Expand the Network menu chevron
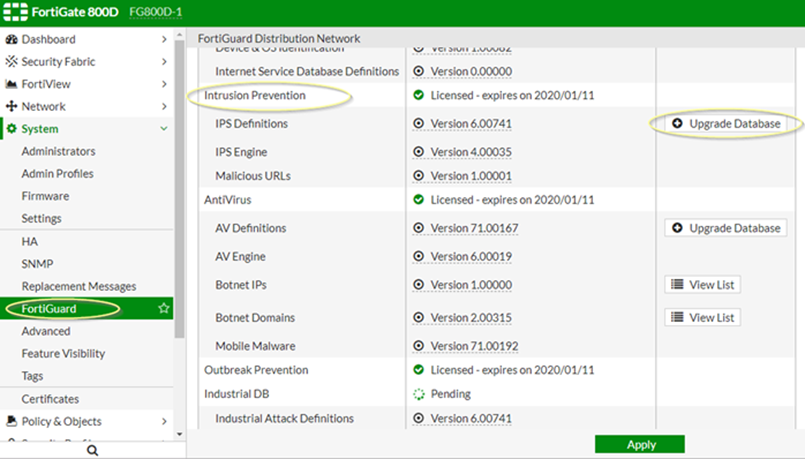Viewport: 805px width, 459px height. pos(164,106)
